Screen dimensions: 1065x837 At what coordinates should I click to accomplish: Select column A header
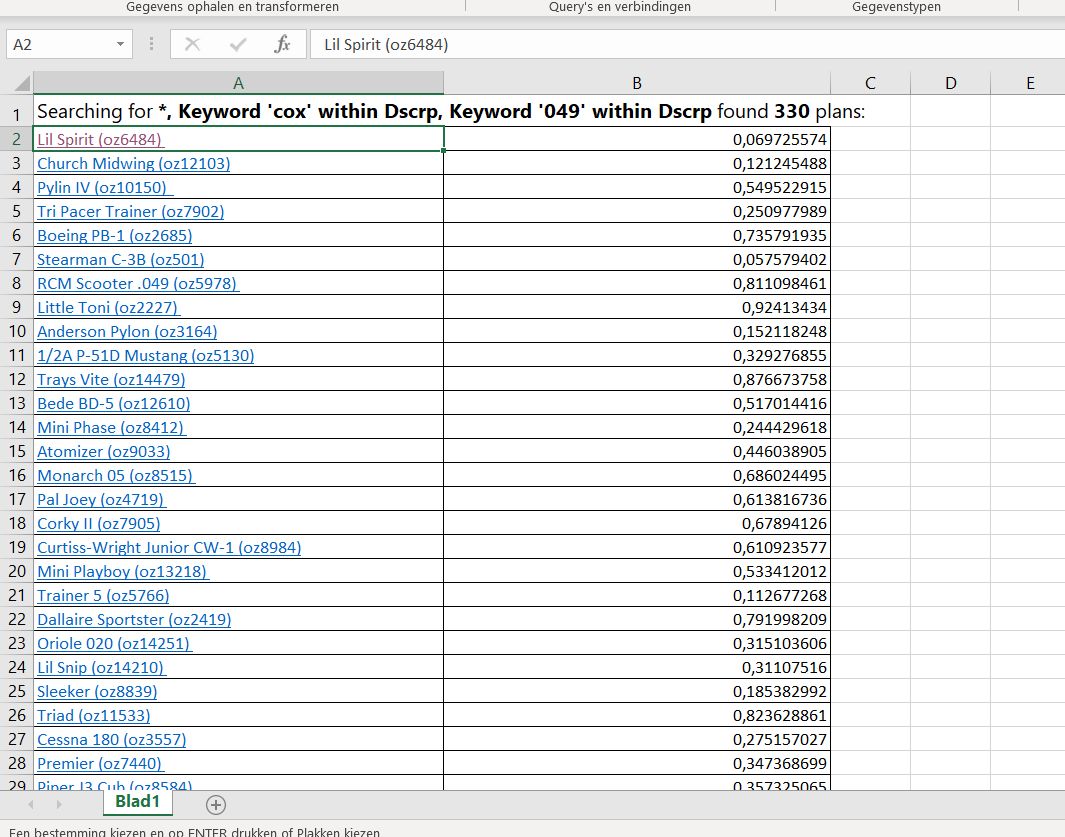click(238, 83)
